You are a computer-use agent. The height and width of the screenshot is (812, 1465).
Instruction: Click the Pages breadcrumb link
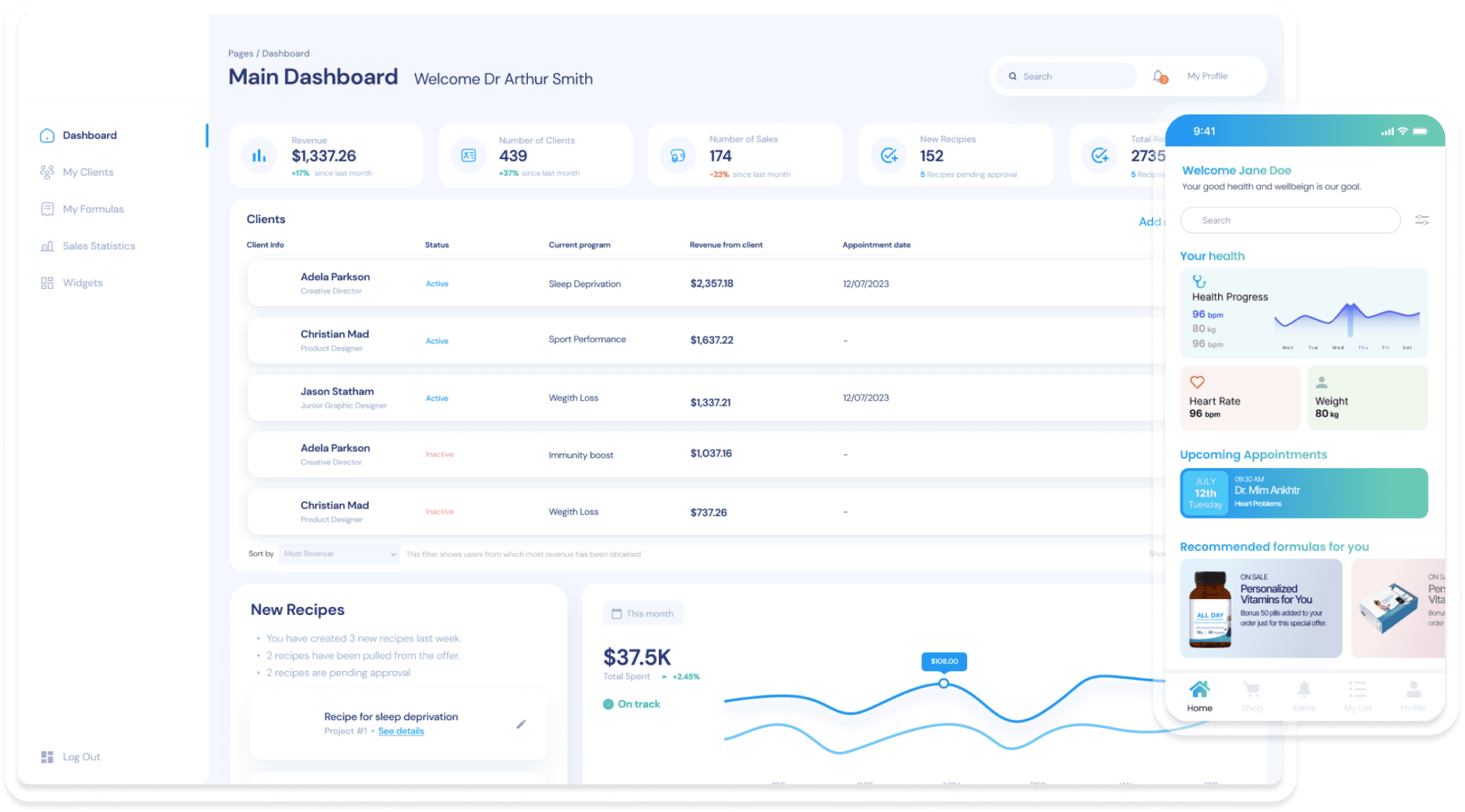coord(240,53)
